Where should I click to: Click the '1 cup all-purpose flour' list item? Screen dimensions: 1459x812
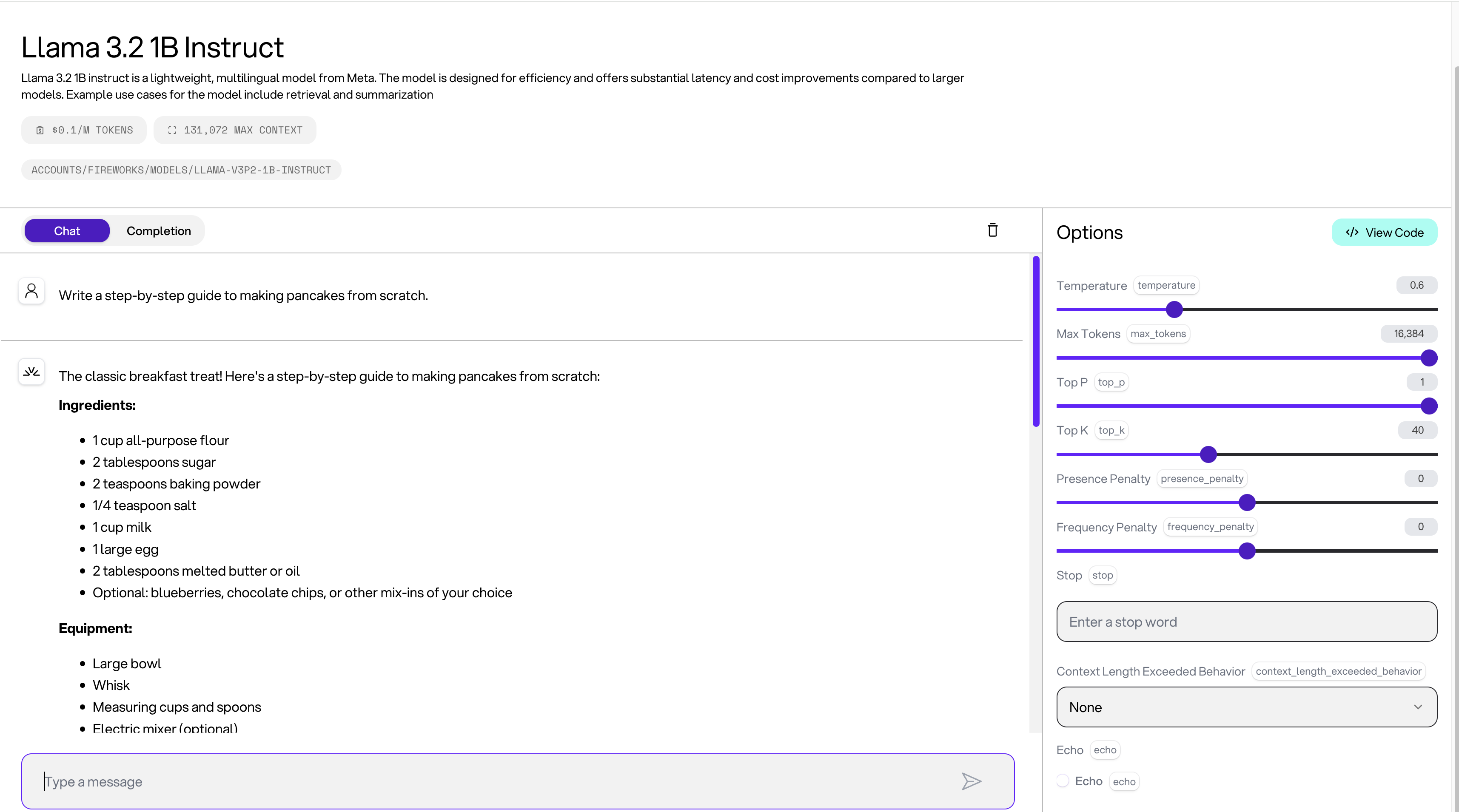(161, 440)
